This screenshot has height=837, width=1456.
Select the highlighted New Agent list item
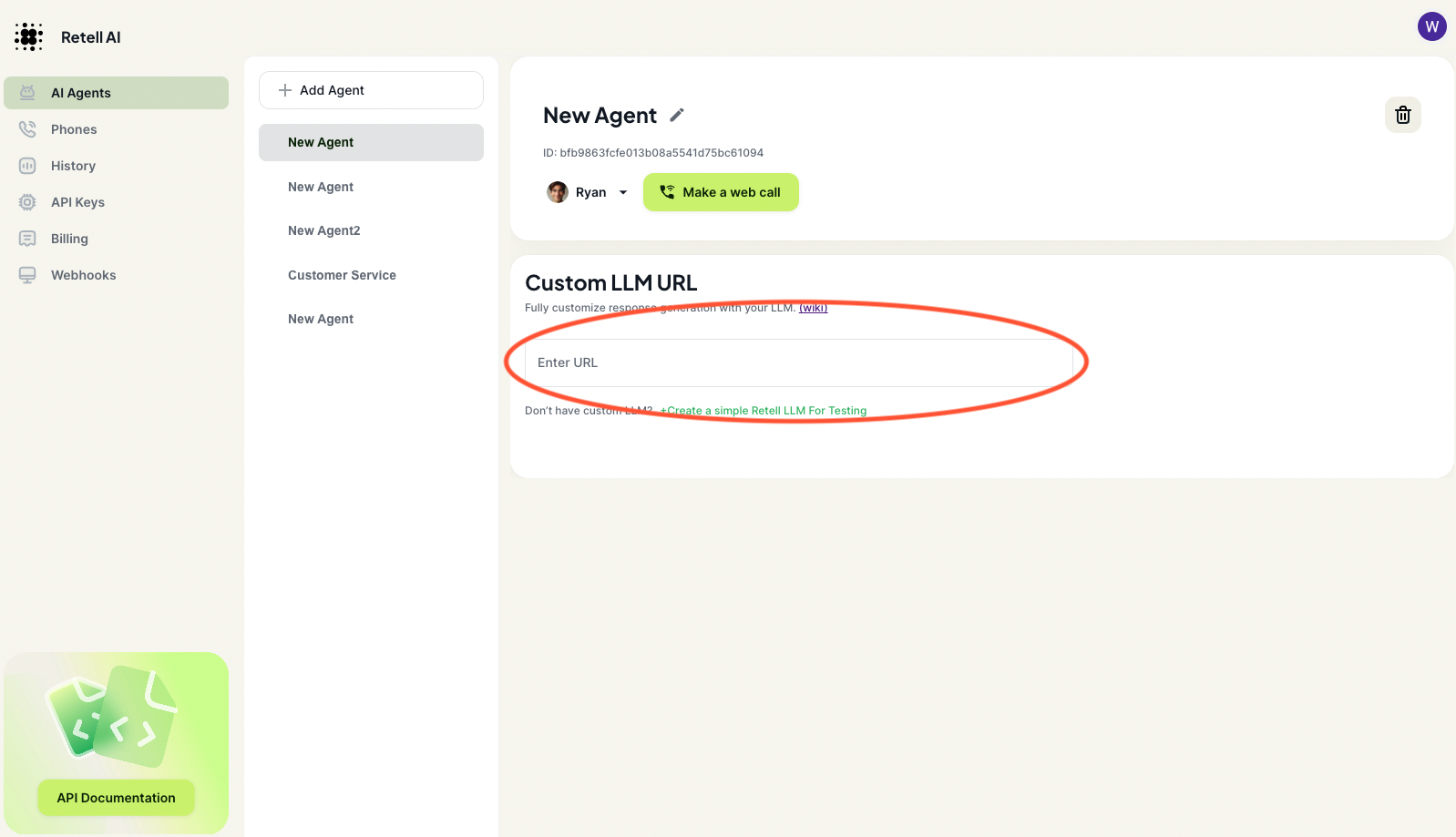pyautogui.click(x=371, y=142)
